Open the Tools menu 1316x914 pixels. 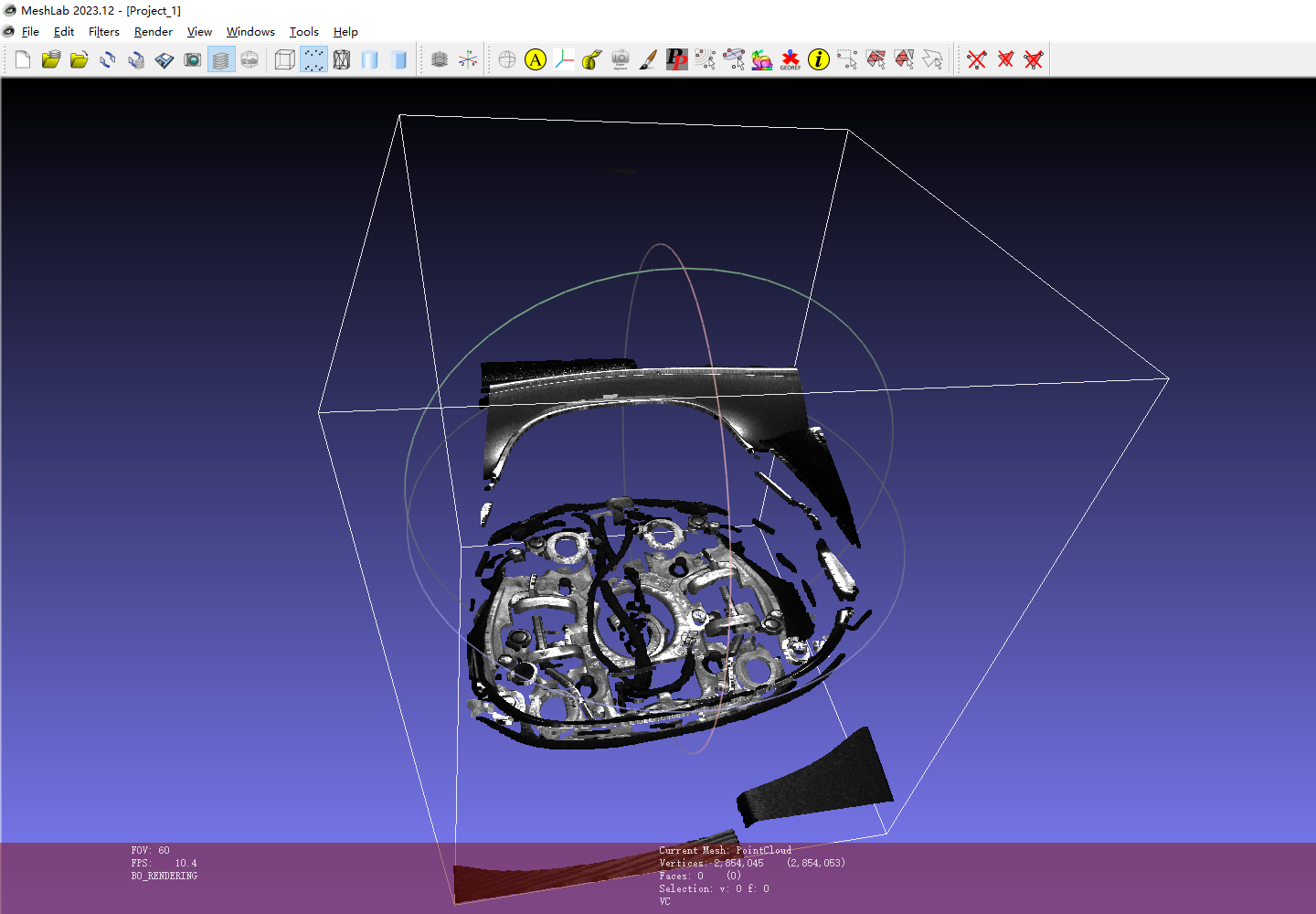coord(304,31)
